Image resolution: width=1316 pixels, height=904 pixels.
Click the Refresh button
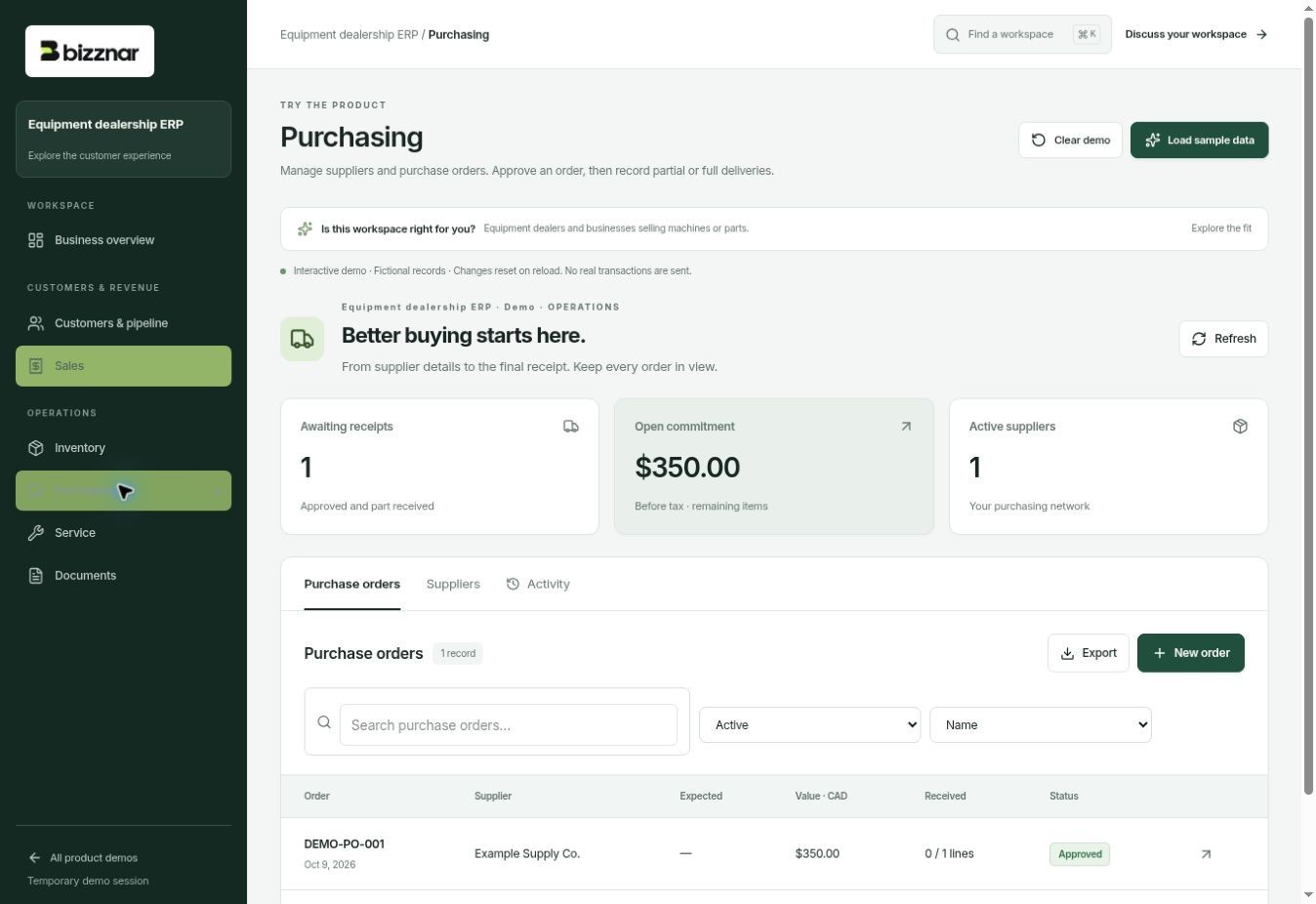click(1223, 339)
